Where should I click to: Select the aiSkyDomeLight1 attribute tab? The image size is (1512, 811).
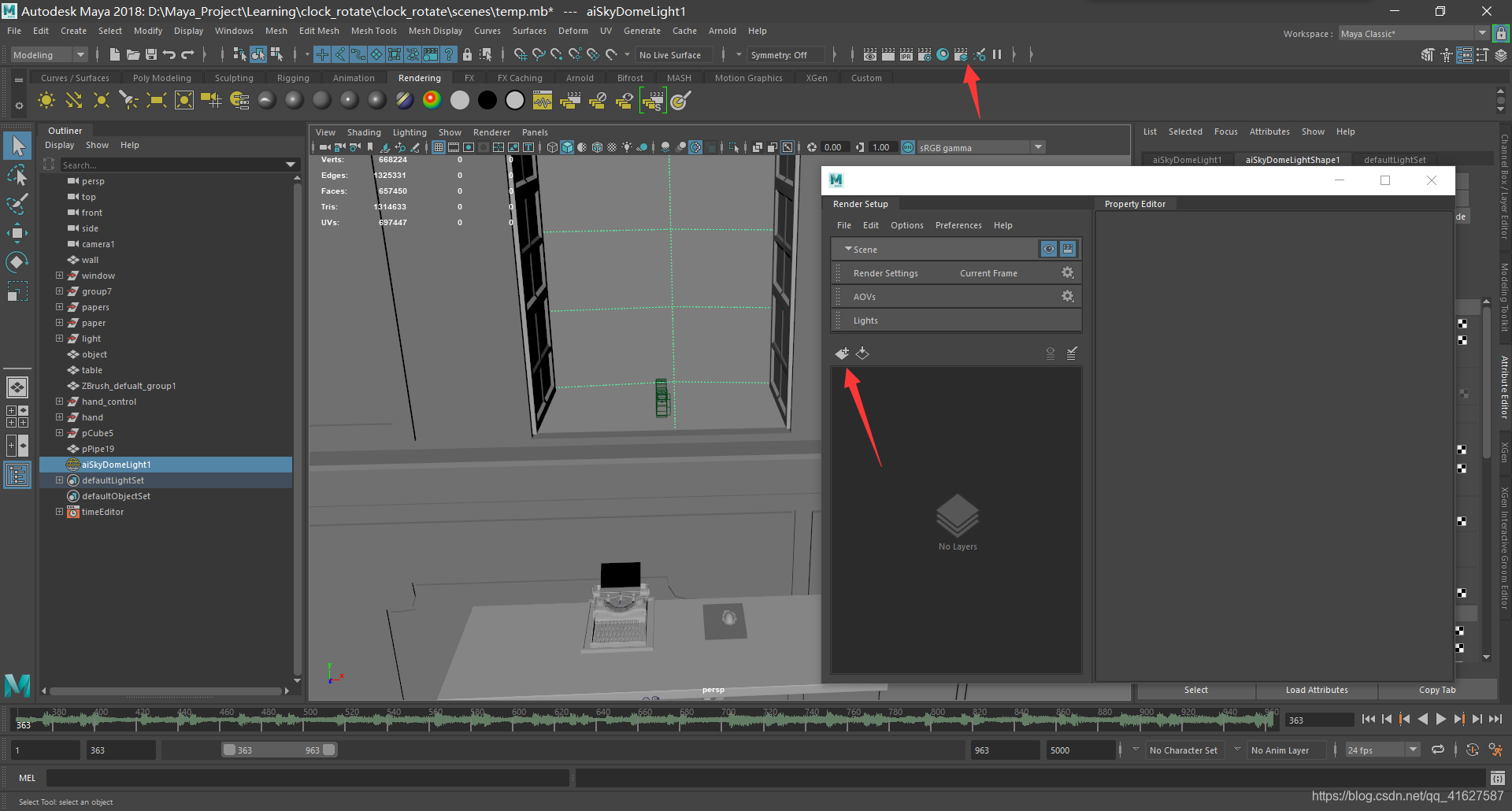click(x=1187, y=160)
